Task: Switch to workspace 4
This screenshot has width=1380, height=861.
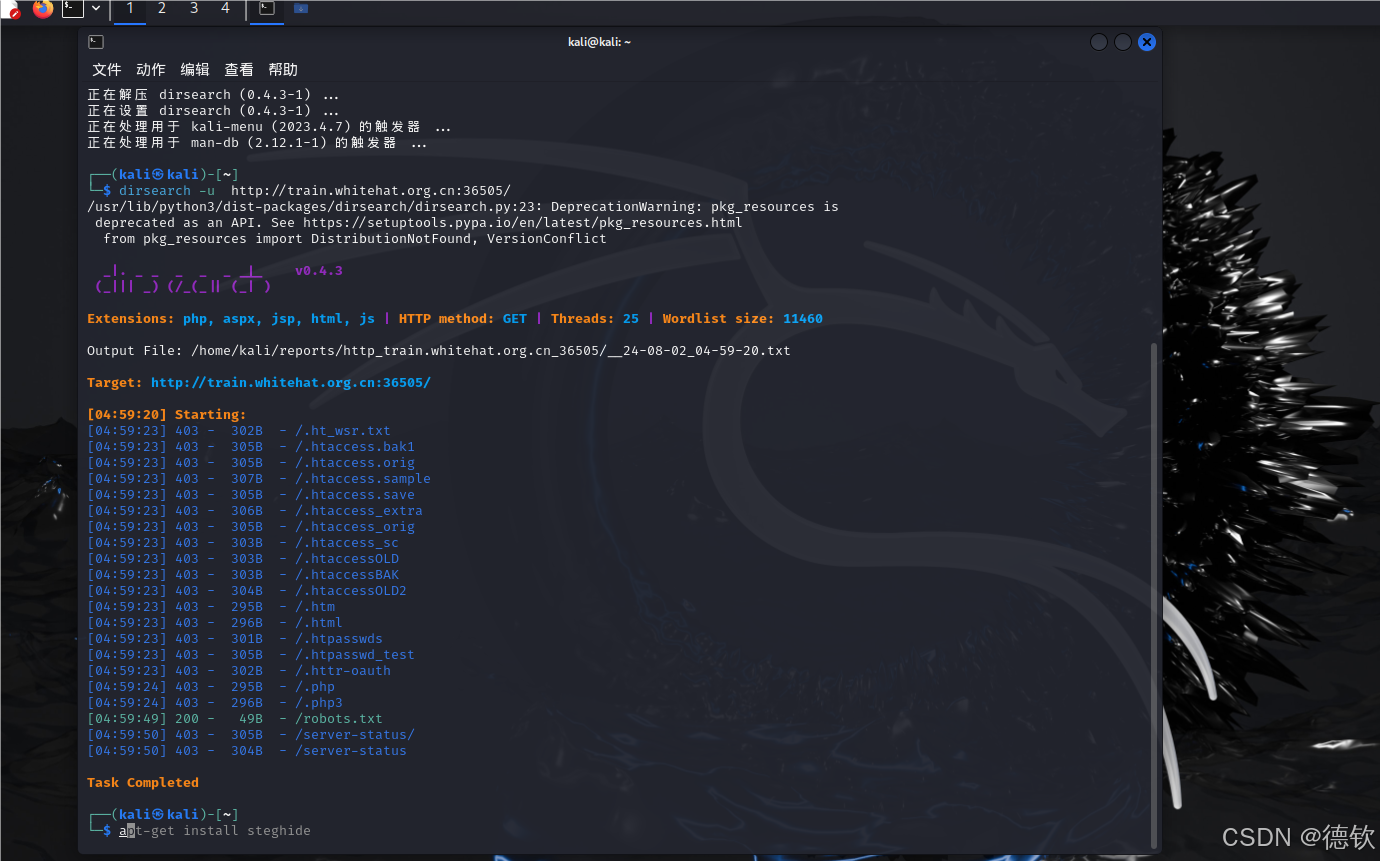Action: coord(225,9)
